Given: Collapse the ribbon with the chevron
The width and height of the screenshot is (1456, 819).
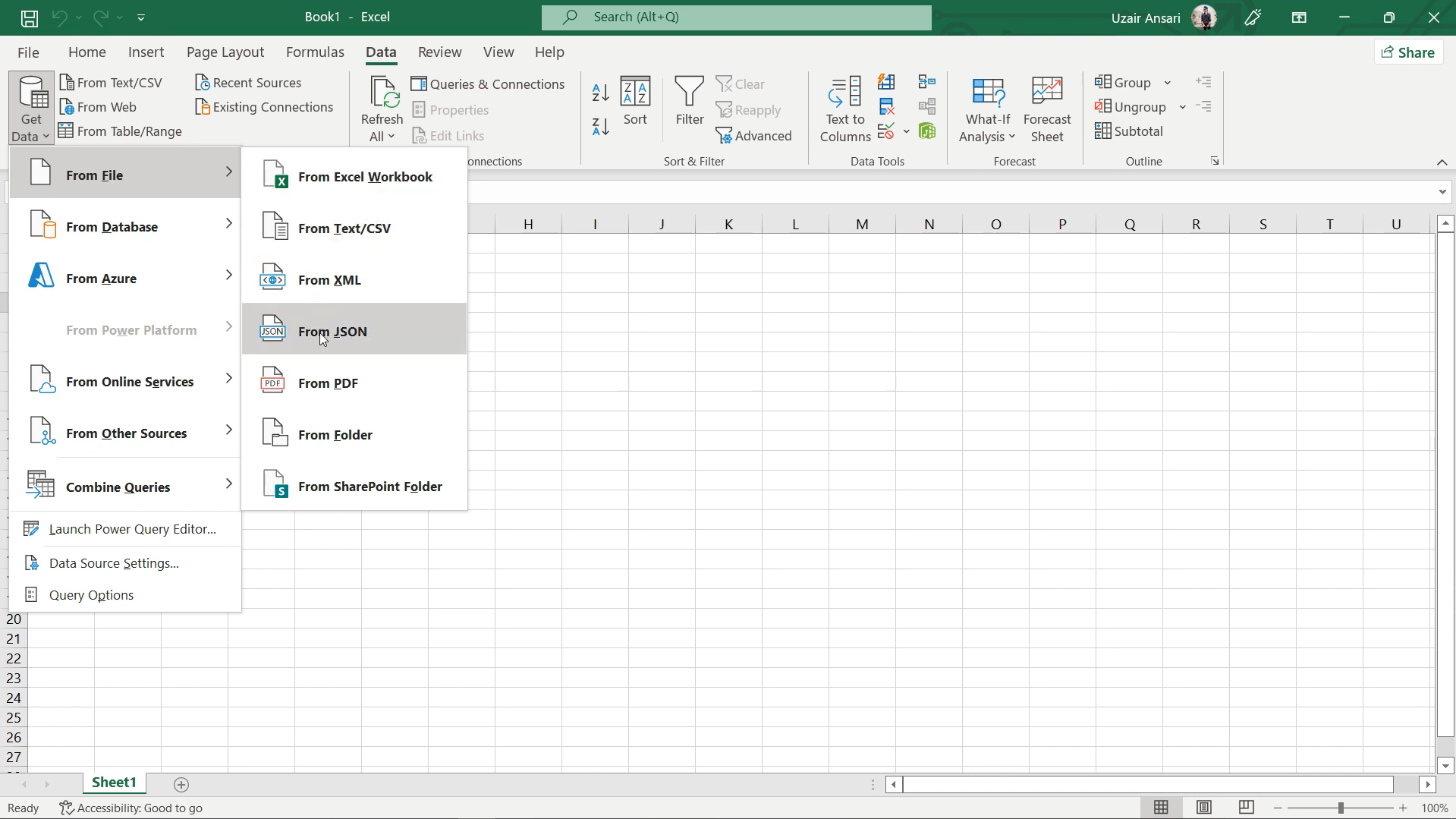Looking at the screenshot, I should coord(1442,162).
